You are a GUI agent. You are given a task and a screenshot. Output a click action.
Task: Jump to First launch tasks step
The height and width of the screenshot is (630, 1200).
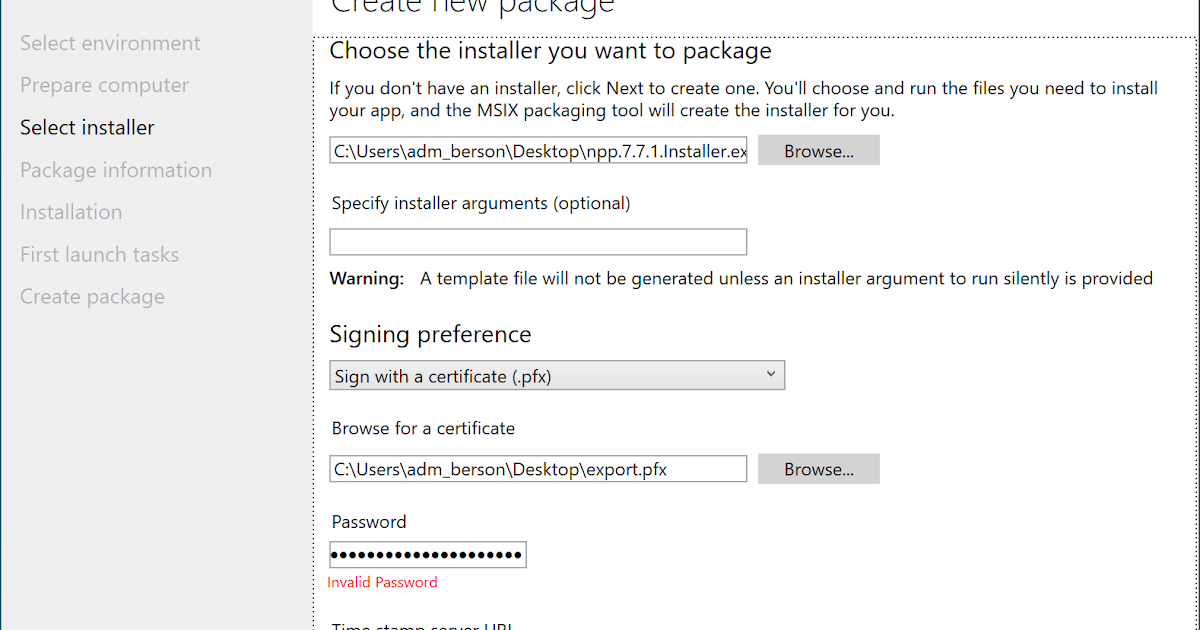[x=99, y=254]
